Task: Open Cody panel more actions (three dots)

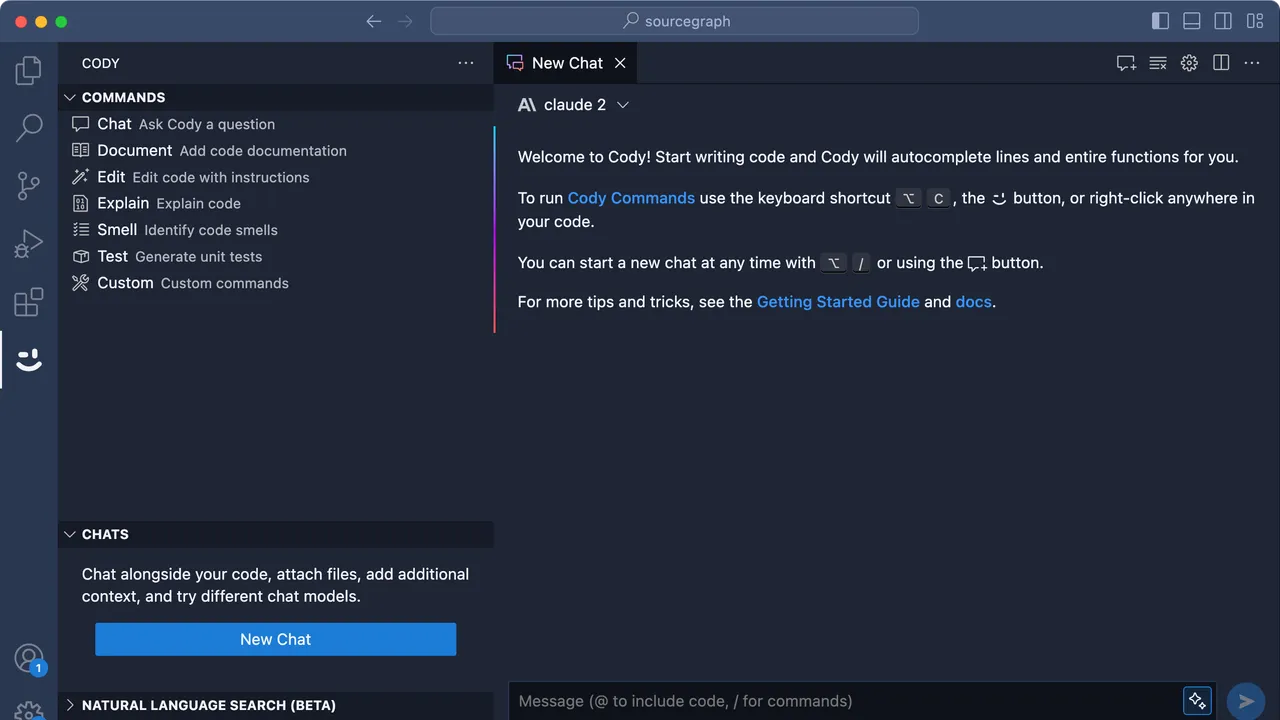Action: 466,63
